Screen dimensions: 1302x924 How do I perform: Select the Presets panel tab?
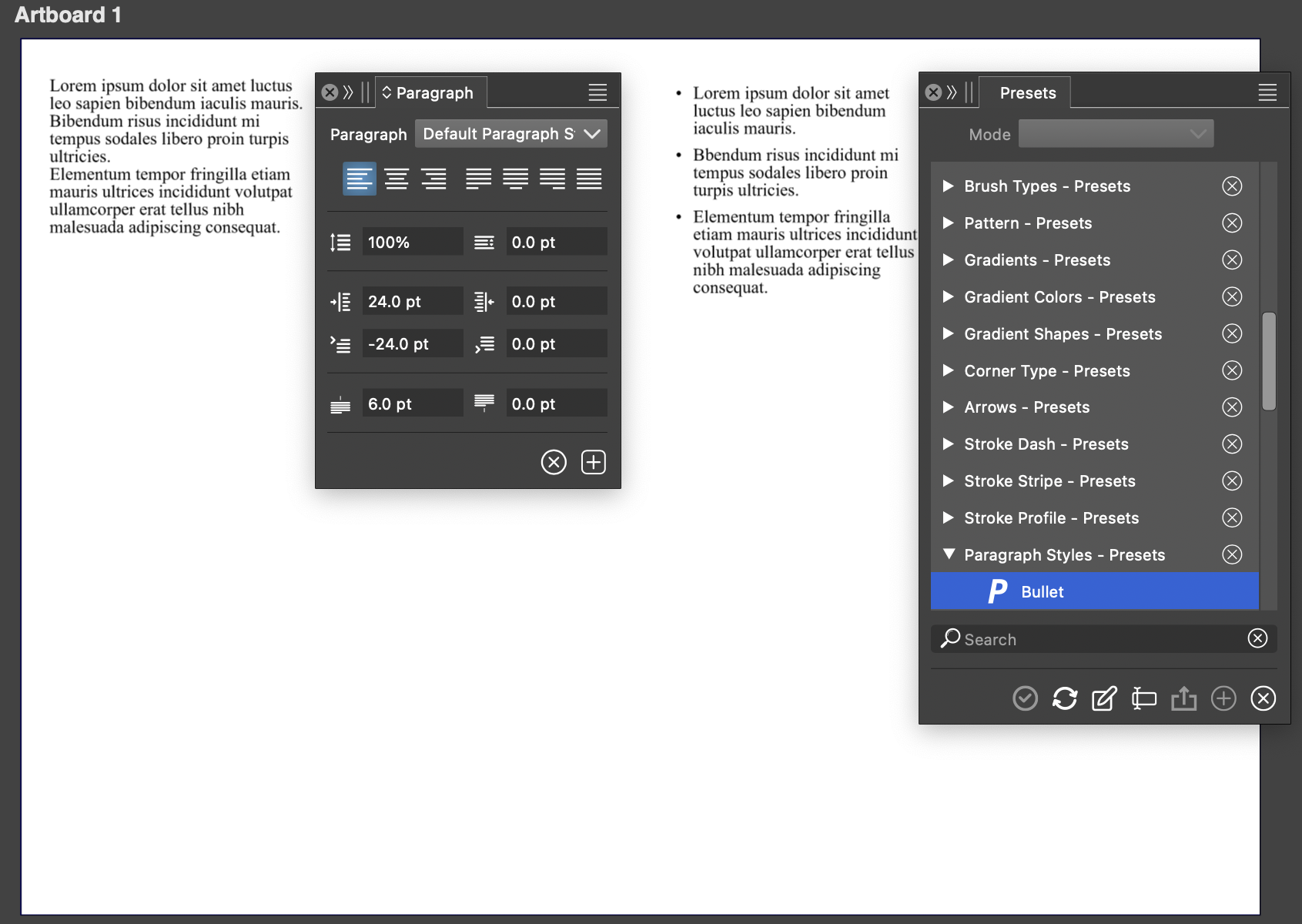click(x=1028, y=93)
